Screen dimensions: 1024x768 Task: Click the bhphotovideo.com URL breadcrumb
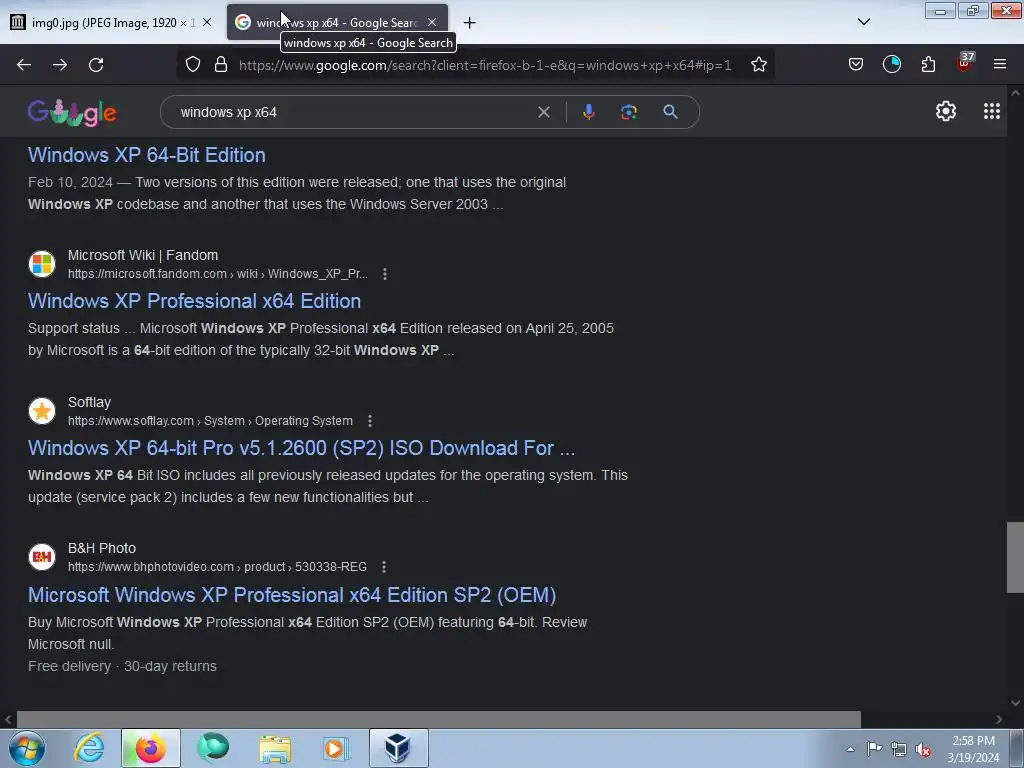(217, 567)
